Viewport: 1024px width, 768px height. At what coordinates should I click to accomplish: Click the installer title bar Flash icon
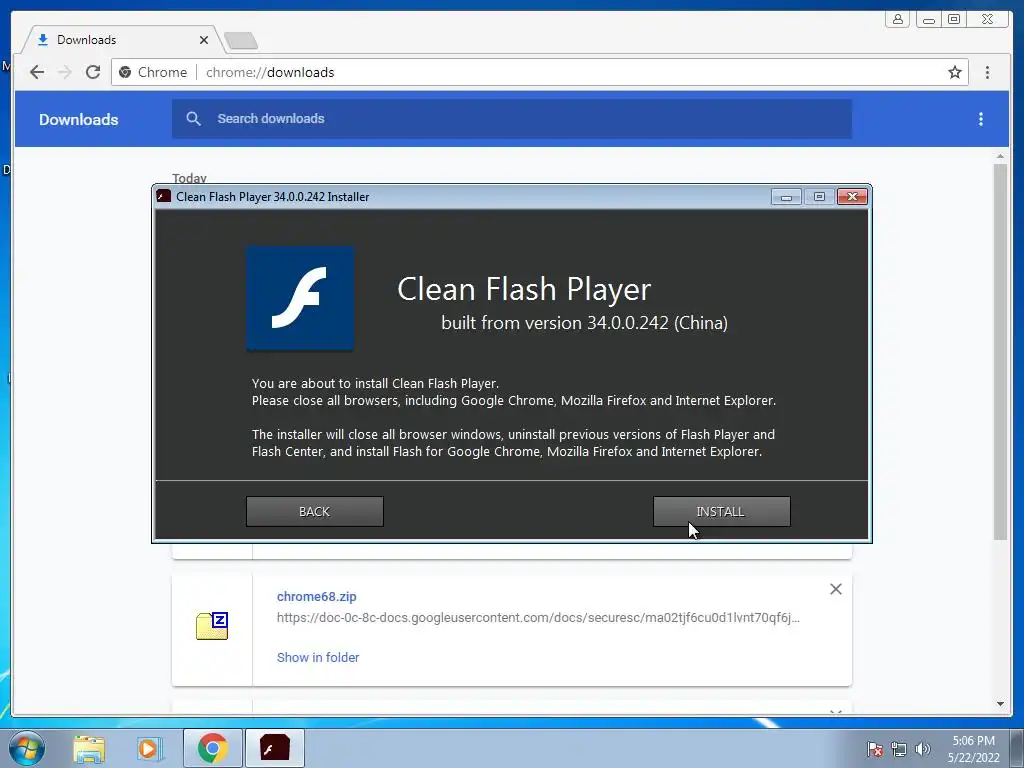pyautogui.click(x=164, y=196)
